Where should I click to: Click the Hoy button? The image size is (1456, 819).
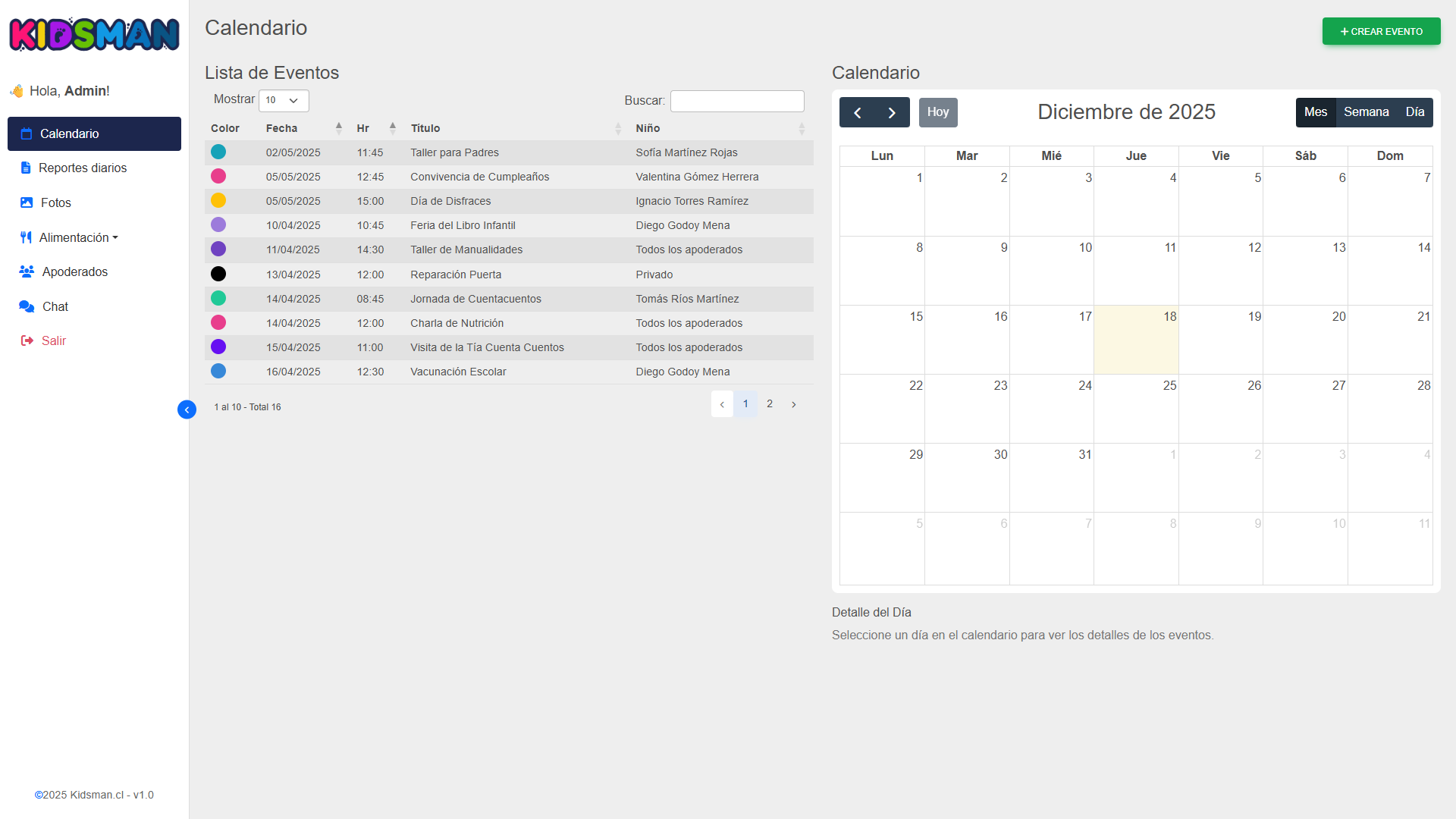(x=938, y=112)
